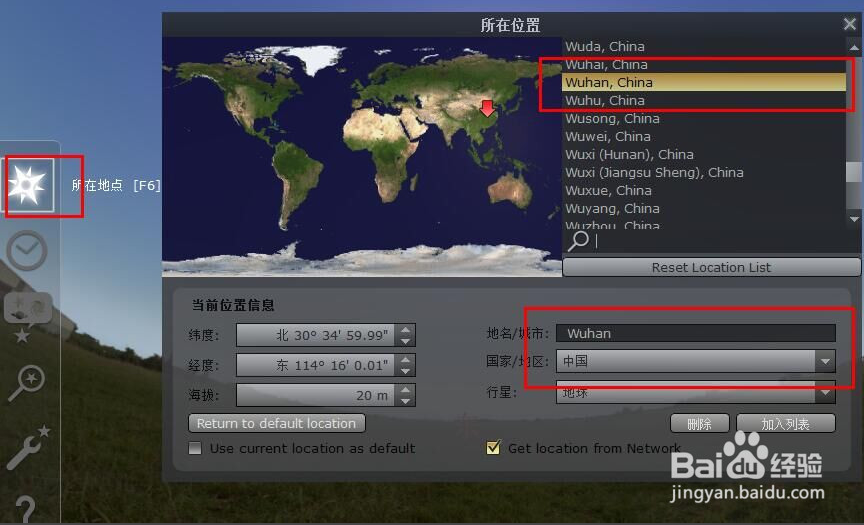
Task: Select Wuhan, China in the list
Action: tap(704, 82)
